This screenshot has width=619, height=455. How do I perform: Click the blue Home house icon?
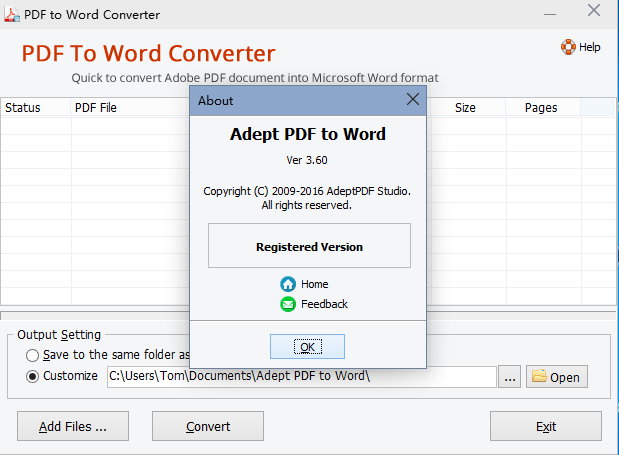[288, 284]
